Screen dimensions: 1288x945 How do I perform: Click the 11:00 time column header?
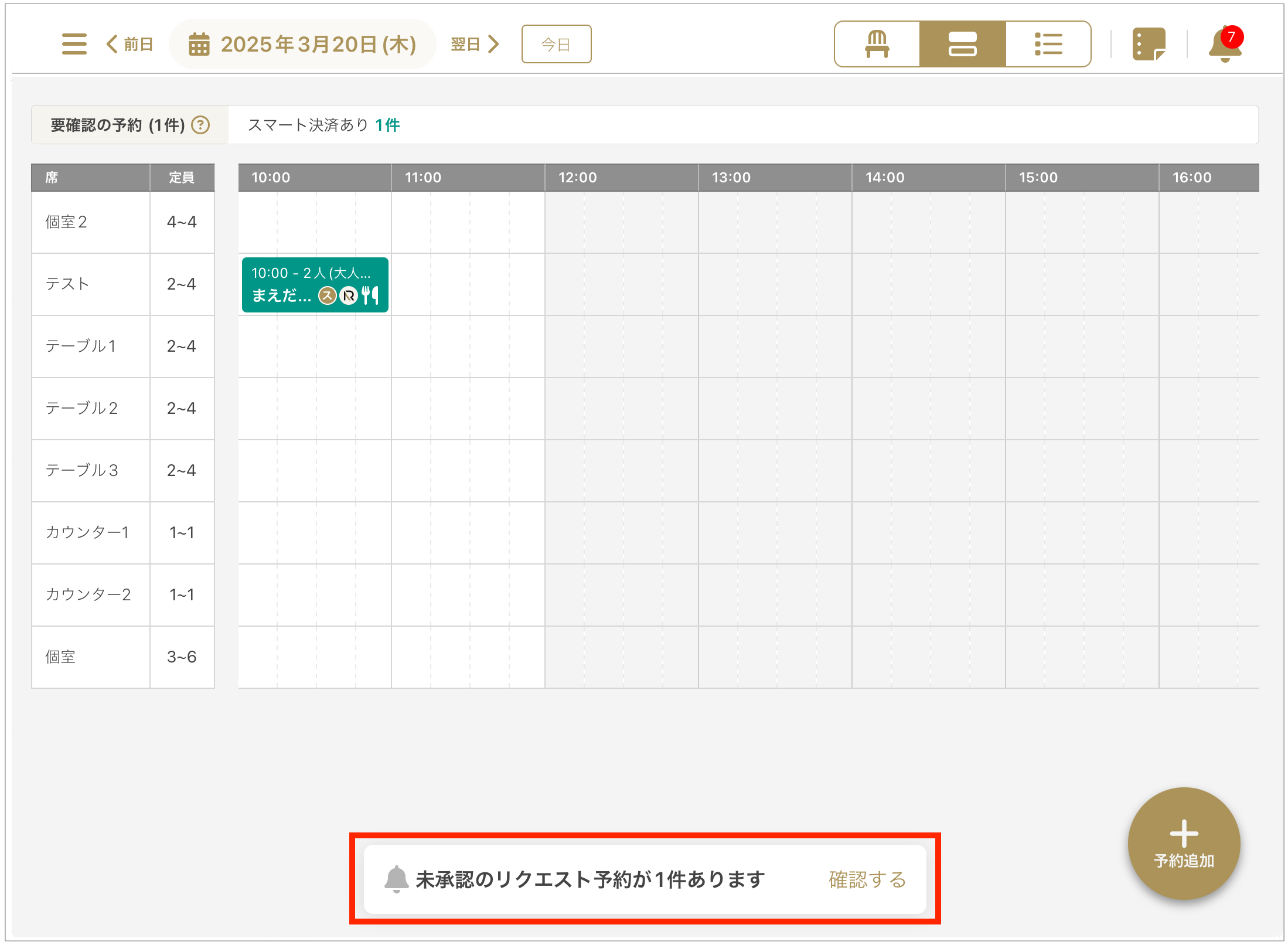(x=423, y=178)
